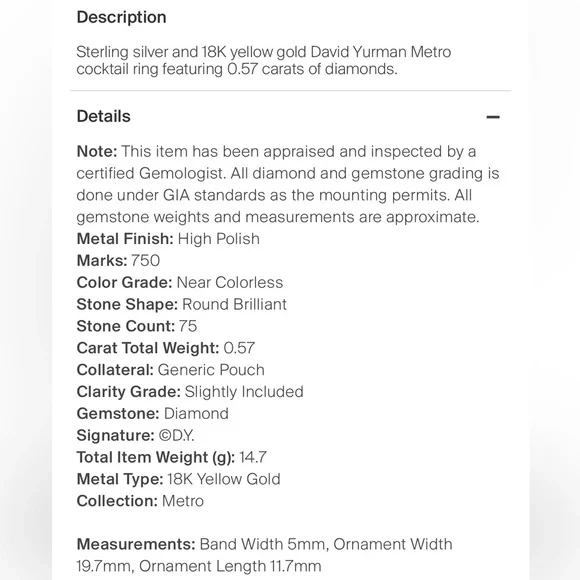Click the Color Grade Near Colorless line

coord(180,283)
